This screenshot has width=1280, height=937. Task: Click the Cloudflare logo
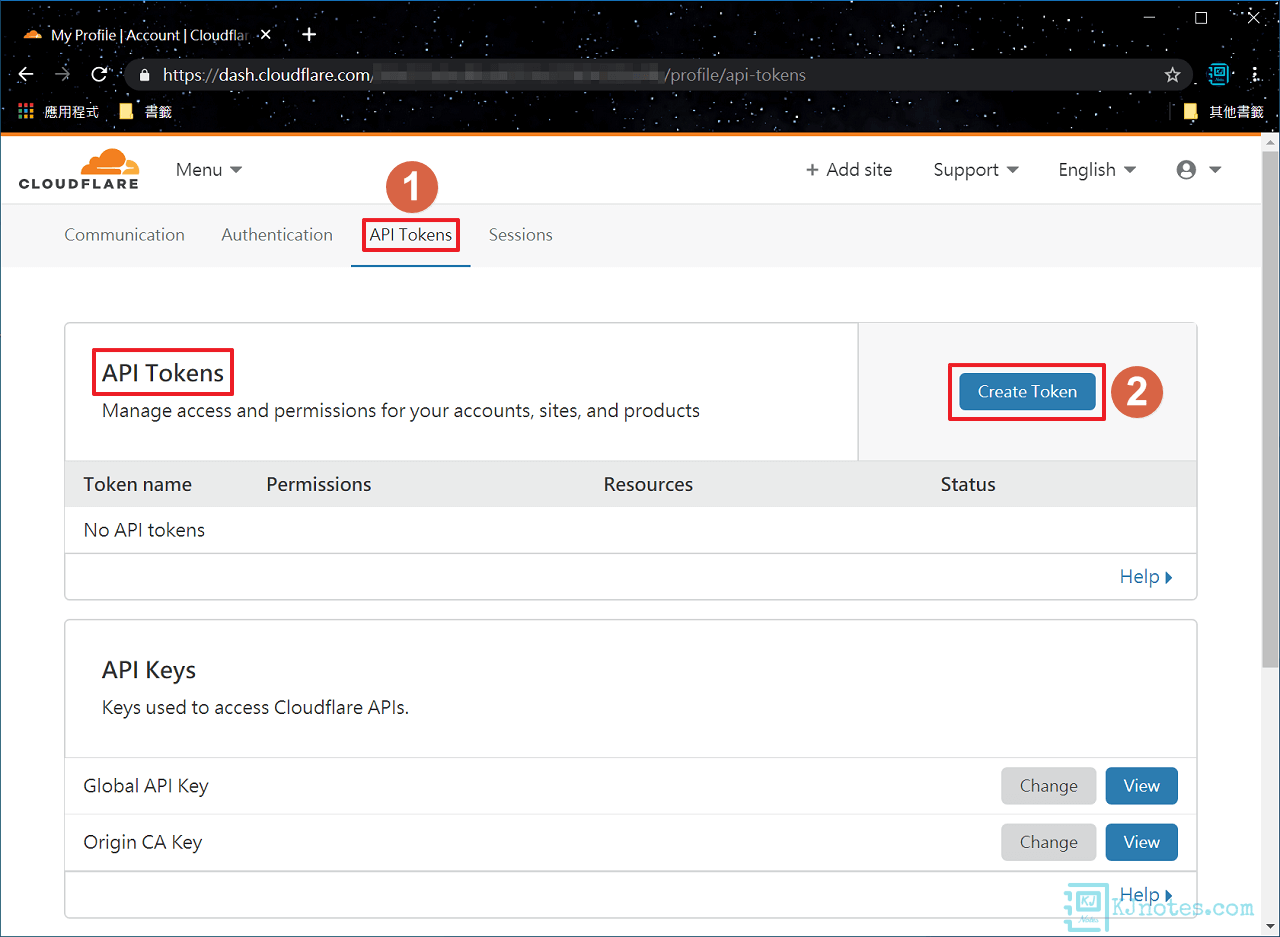[79, 169]
